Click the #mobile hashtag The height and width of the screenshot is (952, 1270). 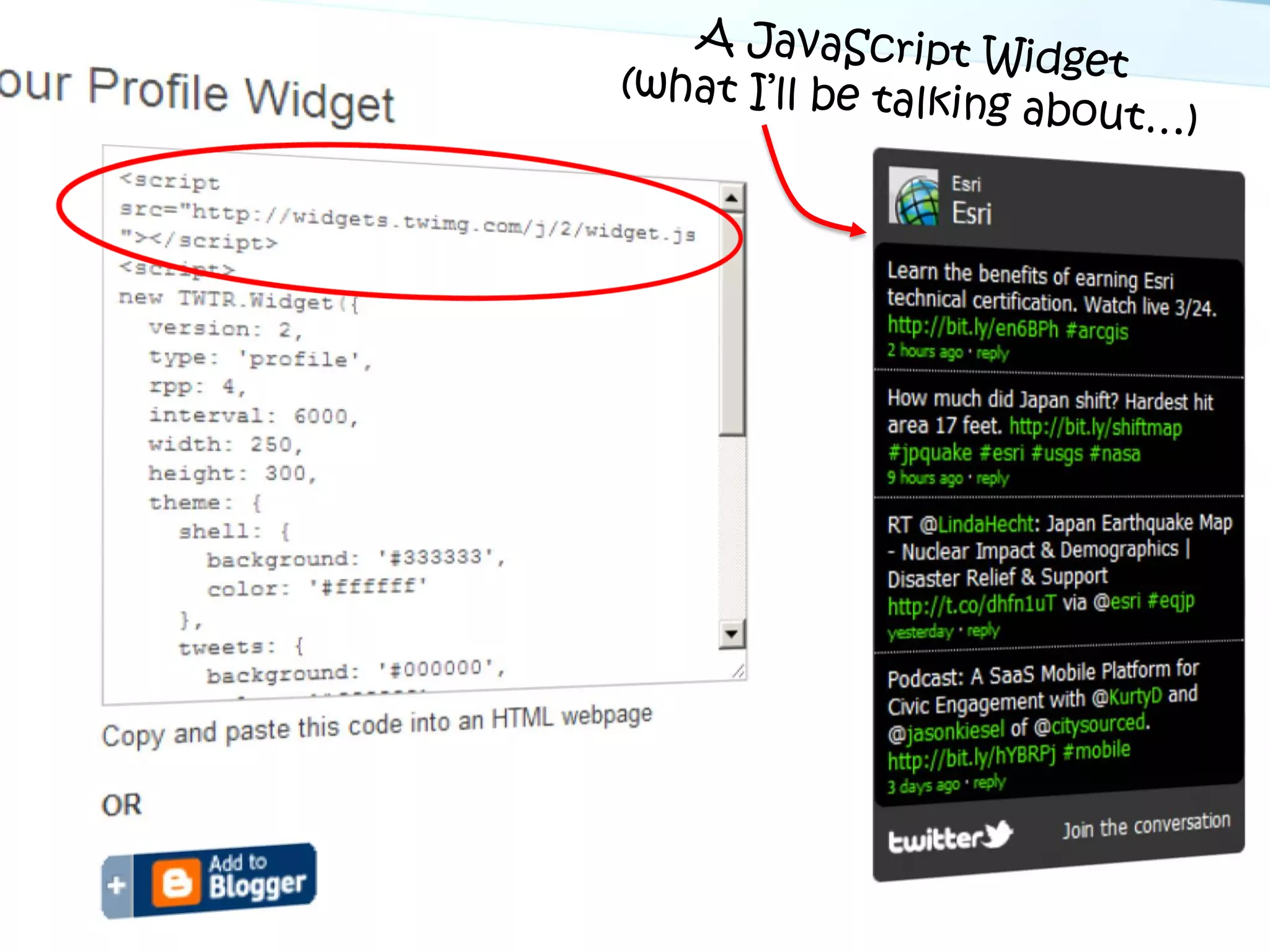tap(1097, 751)
